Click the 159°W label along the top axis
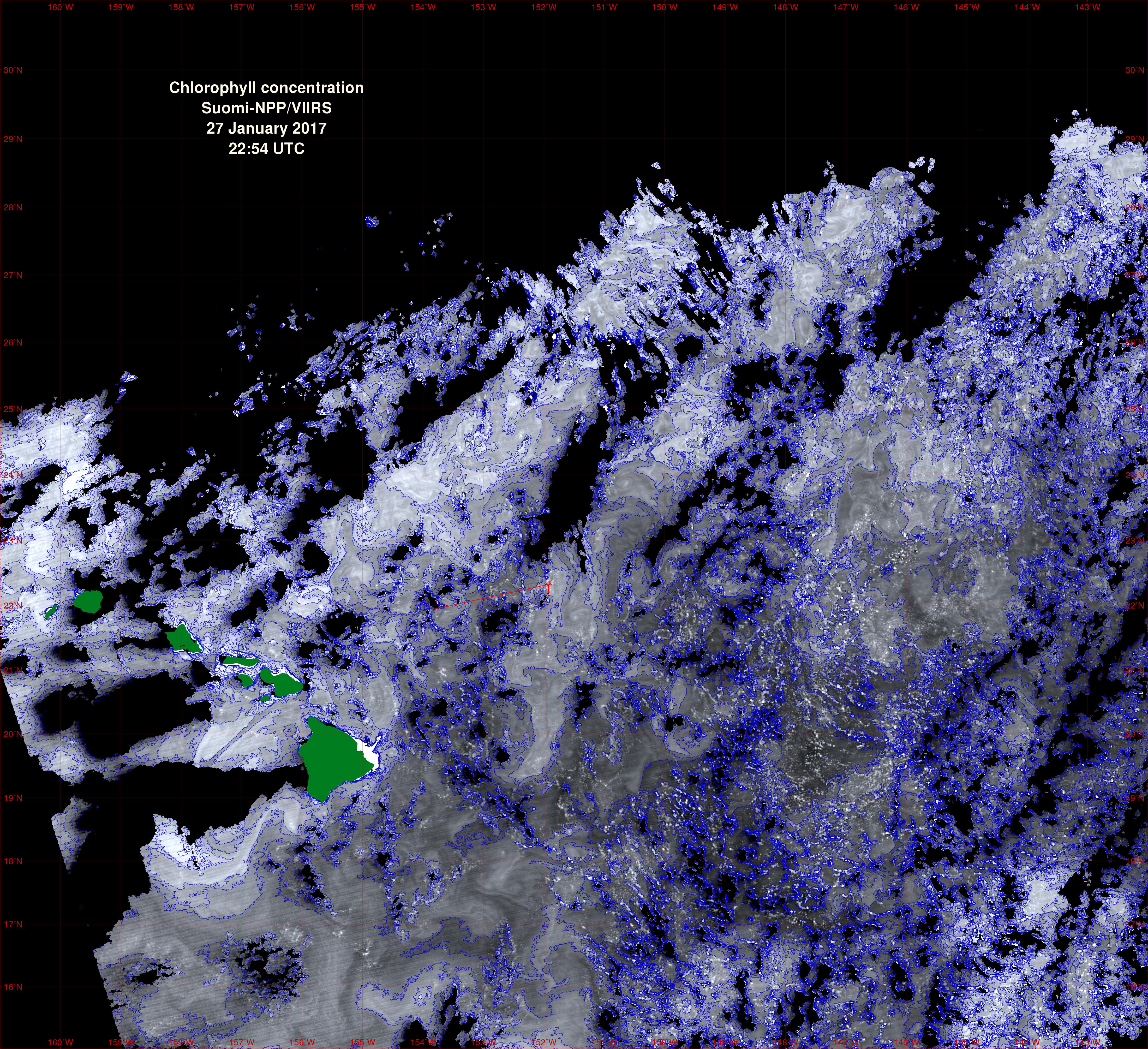The height and width of the screenshot is (1049, 1148). (121, 7)
